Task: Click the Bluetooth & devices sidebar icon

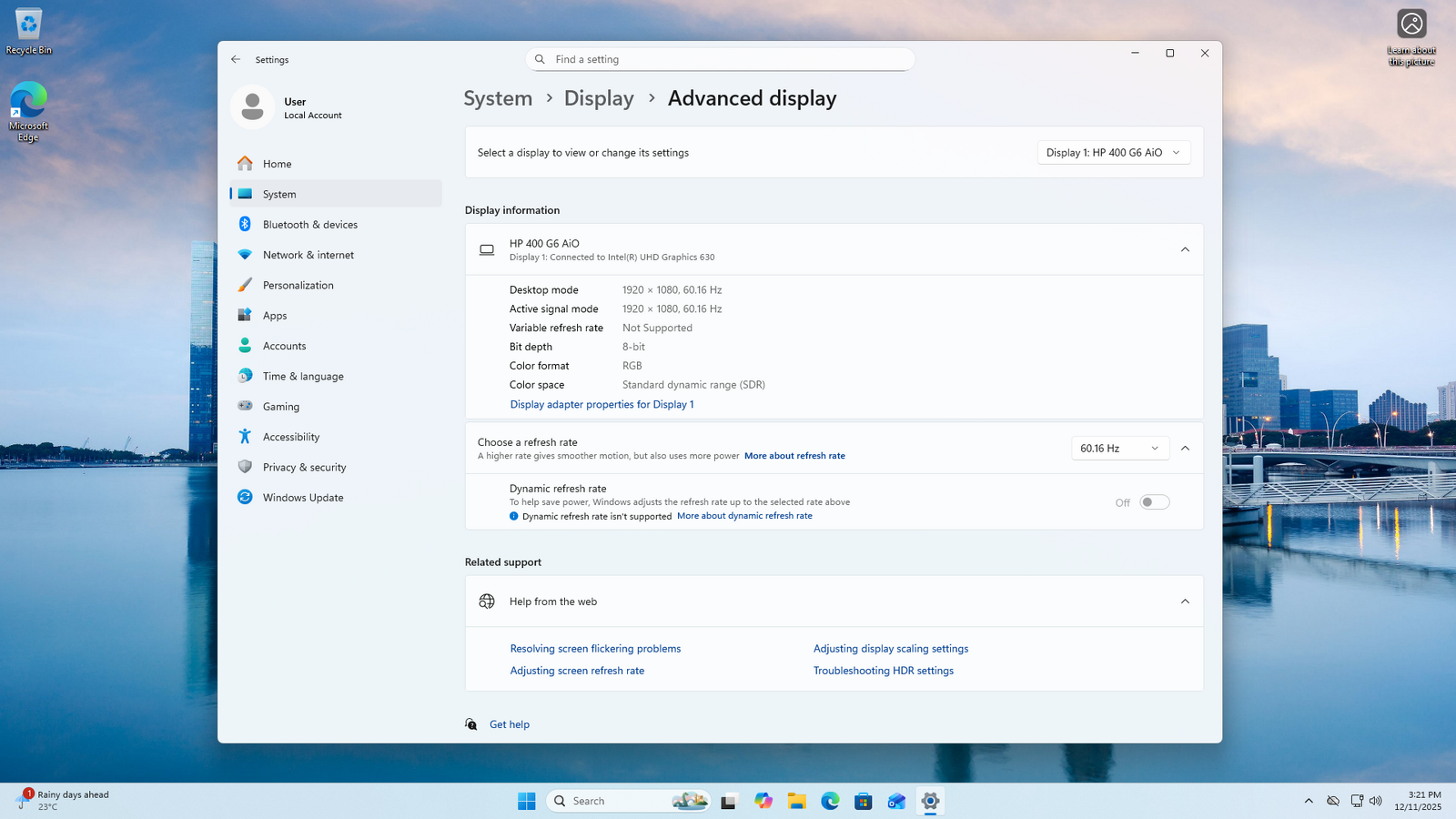Action: (x=245, y=225)
